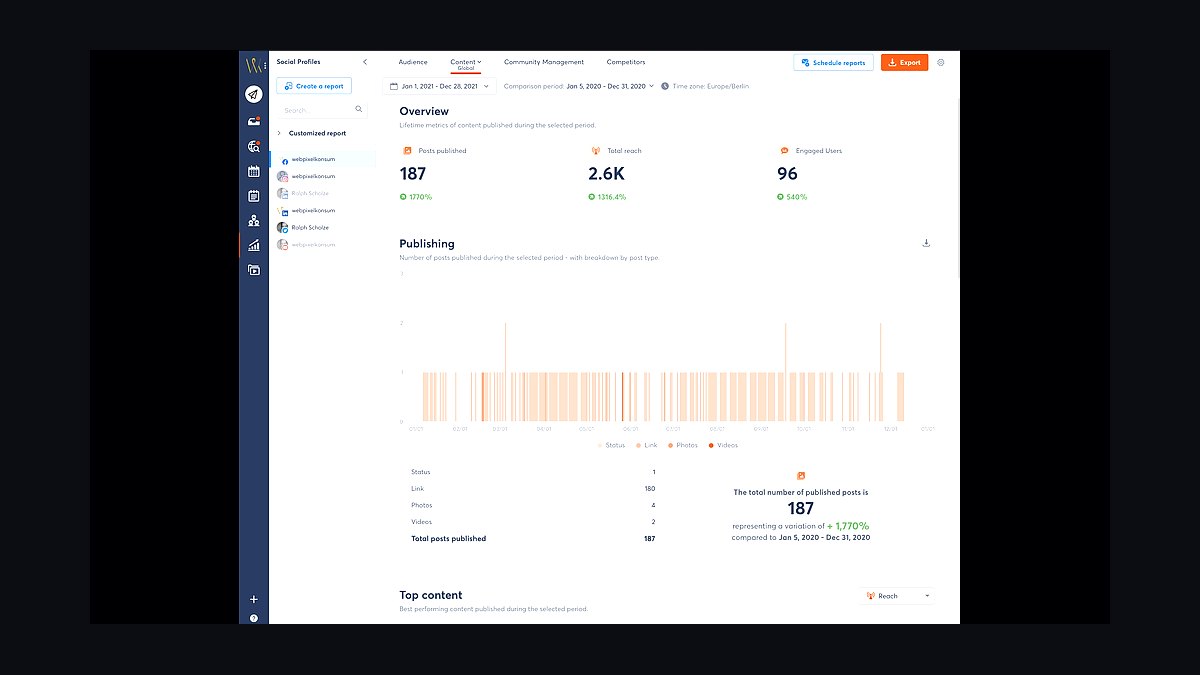
Task: Click the + 1,770% variation text
Action: (848, 526)
